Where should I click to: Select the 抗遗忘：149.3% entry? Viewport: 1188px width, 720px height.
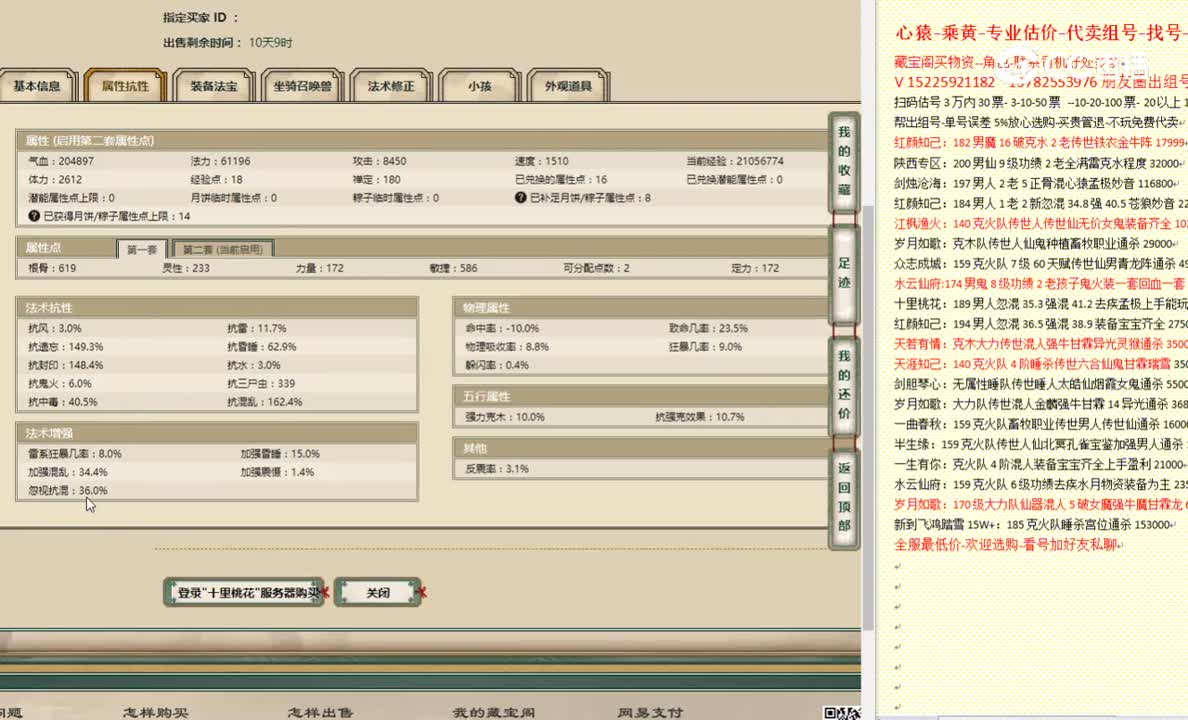[66, 347]
